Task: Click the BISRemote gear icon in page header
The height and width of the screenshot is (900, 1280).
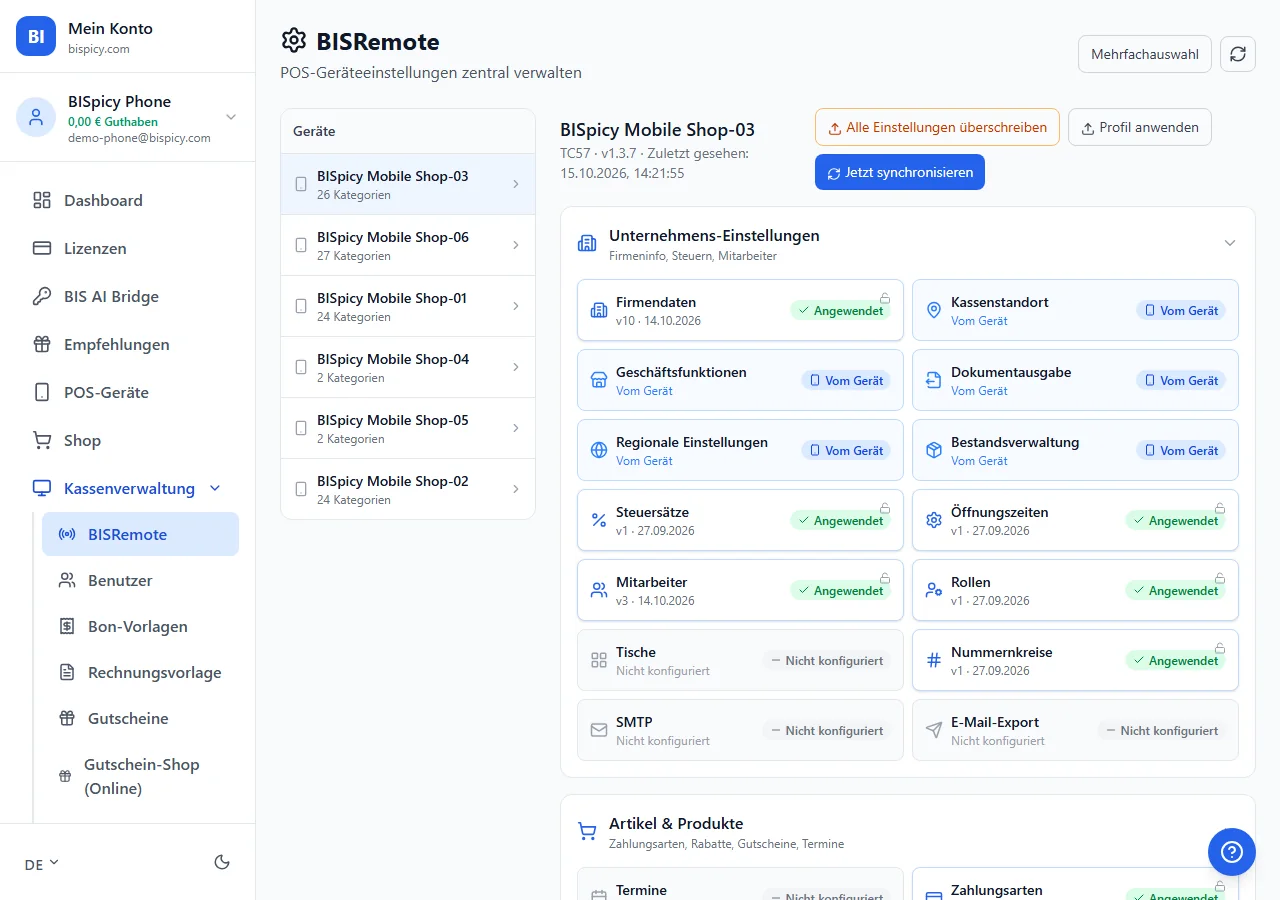Action: pos(294,41)
